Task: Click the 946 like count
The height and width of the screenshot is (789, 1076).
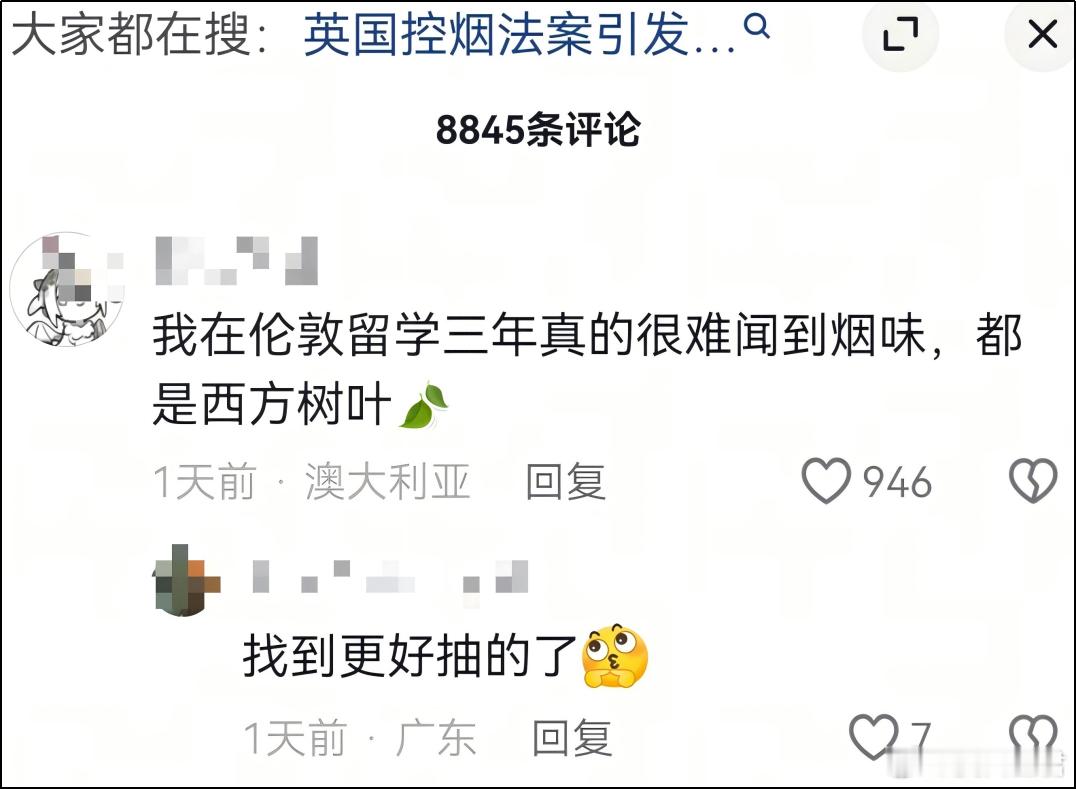Action: (x=897, y=482)
